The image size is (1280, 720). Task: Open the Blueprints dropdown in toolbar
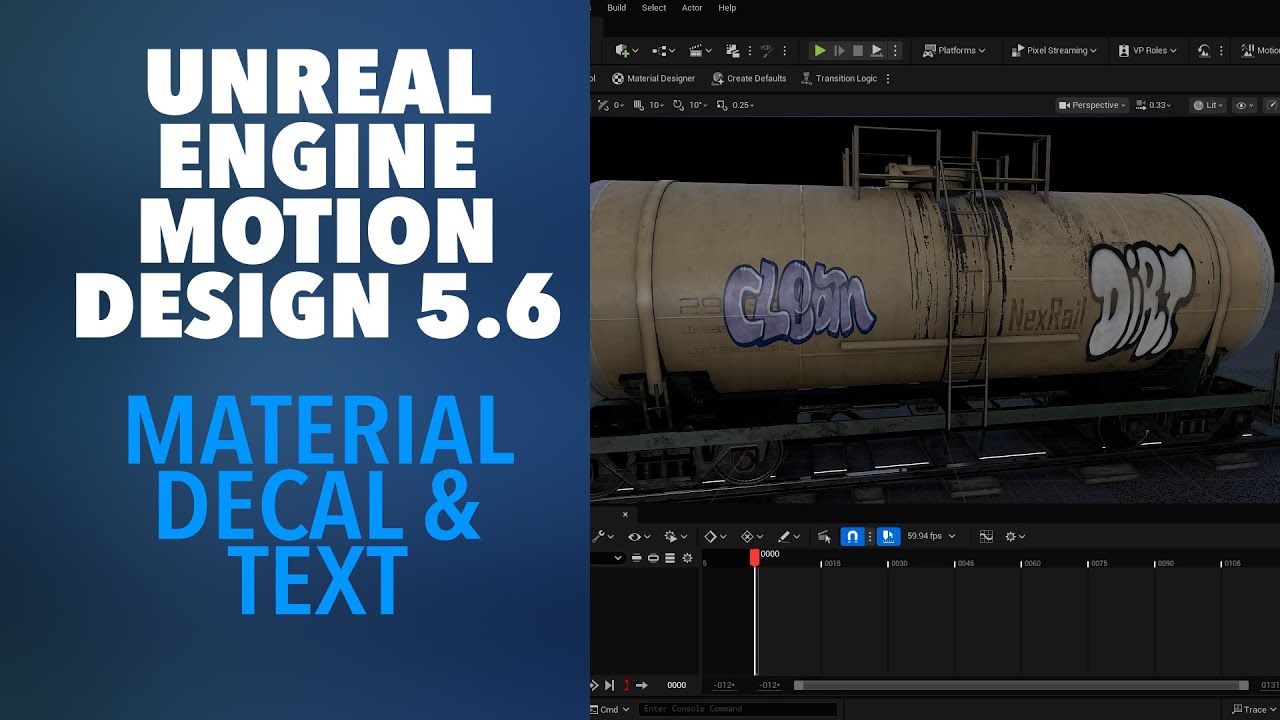(663, 50)
